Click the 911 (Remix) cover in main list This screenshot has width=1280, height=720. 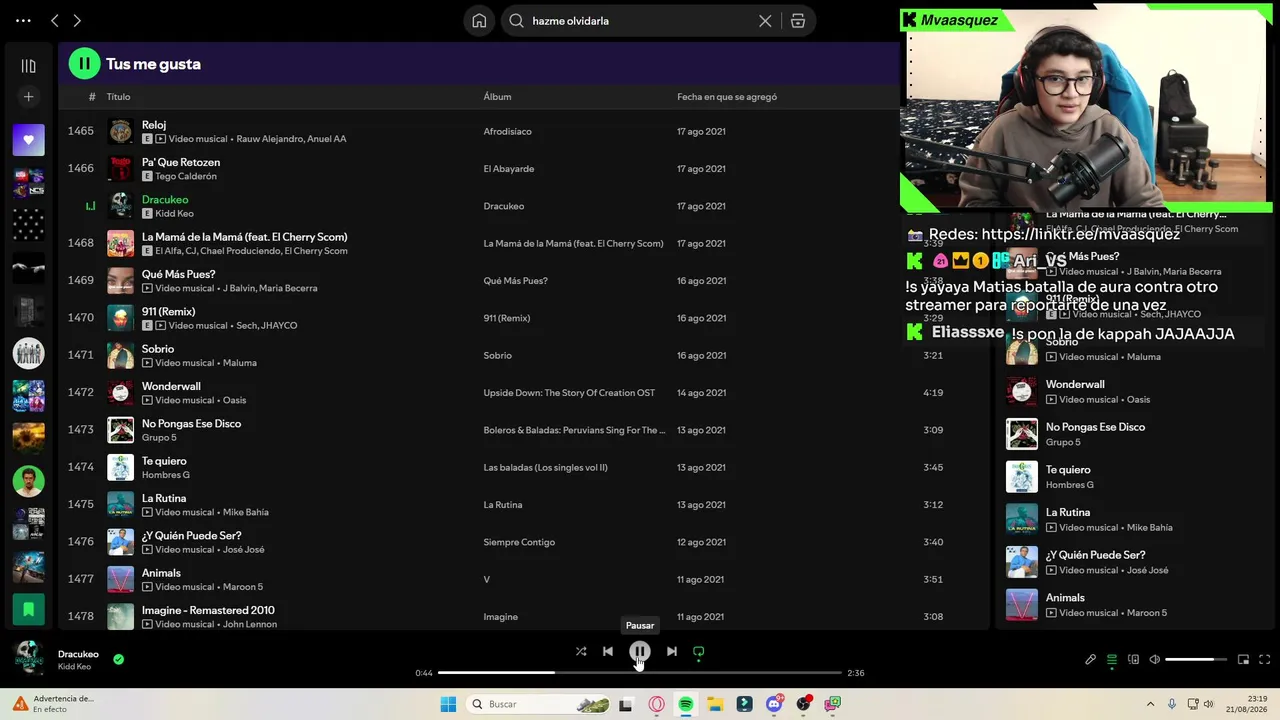click(x=121, y=318)
